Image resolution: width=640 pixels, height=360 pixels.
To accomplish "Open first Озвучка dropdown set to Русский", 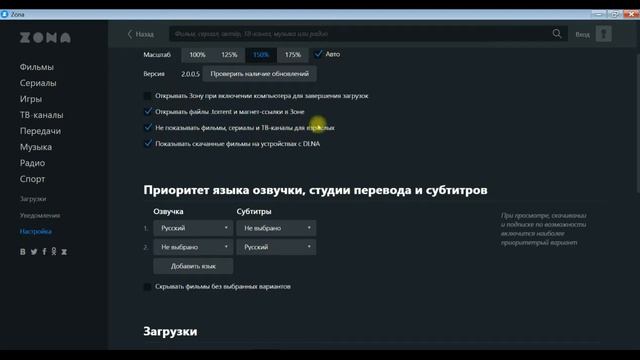I will [193, 228].
